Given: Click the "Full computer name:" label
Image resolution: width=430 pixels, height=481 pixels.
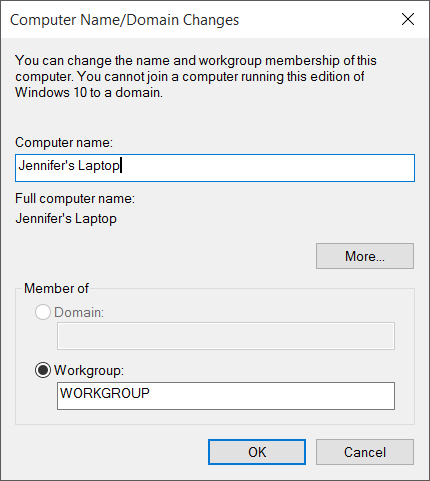Looking at the screenshot, I should [x=75, y=198].
